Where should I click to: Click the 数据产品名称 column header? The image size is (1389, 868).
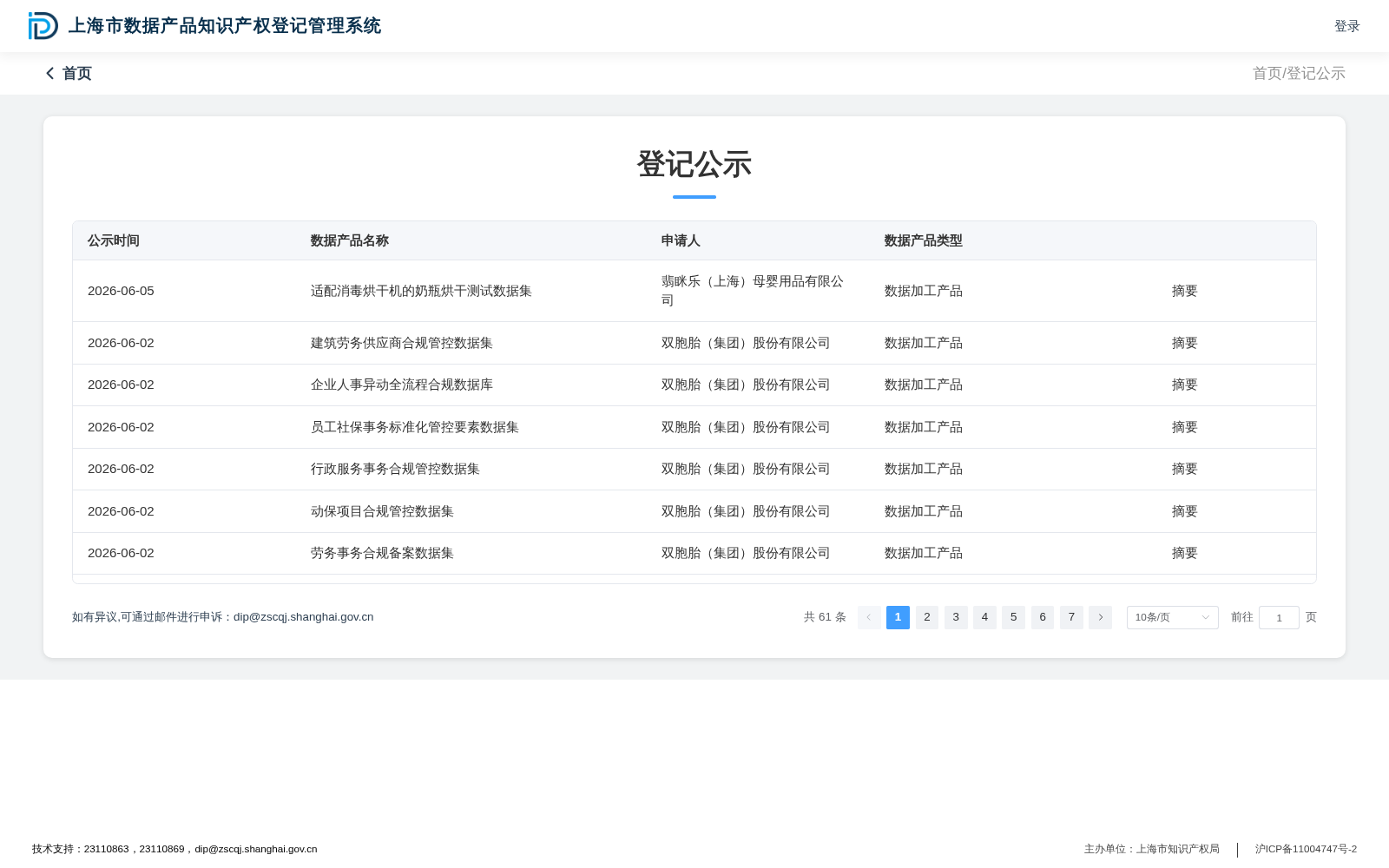[x=350, y=240]
